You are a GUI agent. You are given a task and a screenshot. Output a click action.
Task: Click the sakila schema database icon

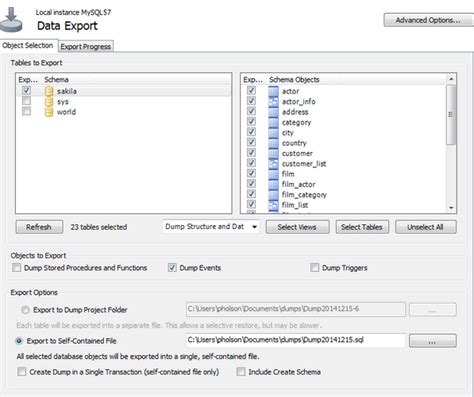tap(49, 91)
